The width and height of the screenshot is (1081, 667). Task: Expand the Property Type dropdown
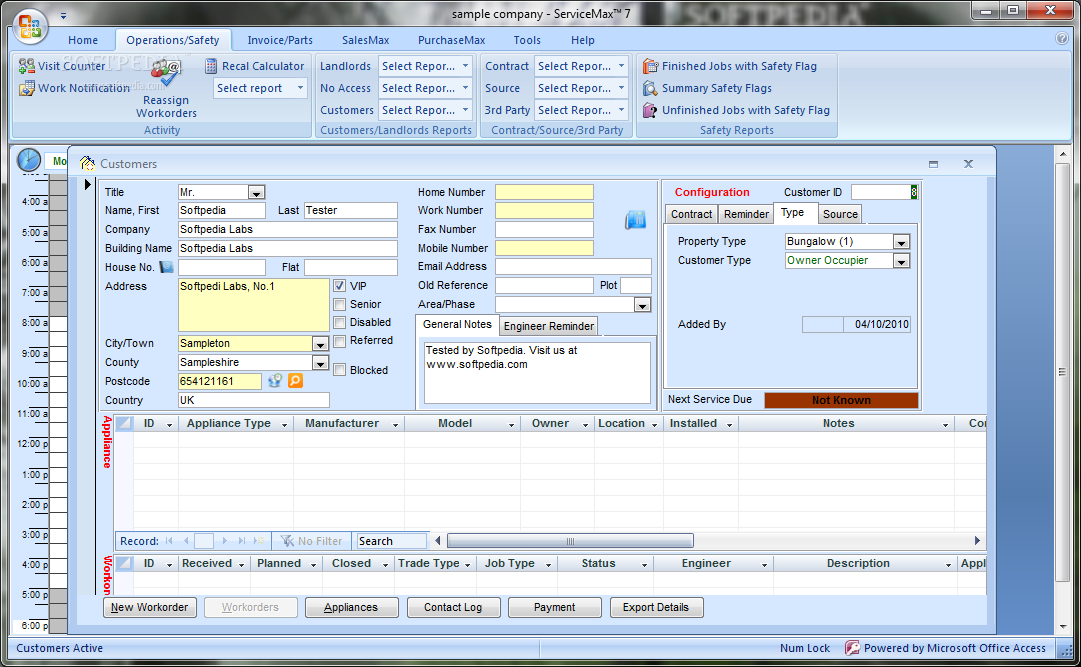[901, 242]
